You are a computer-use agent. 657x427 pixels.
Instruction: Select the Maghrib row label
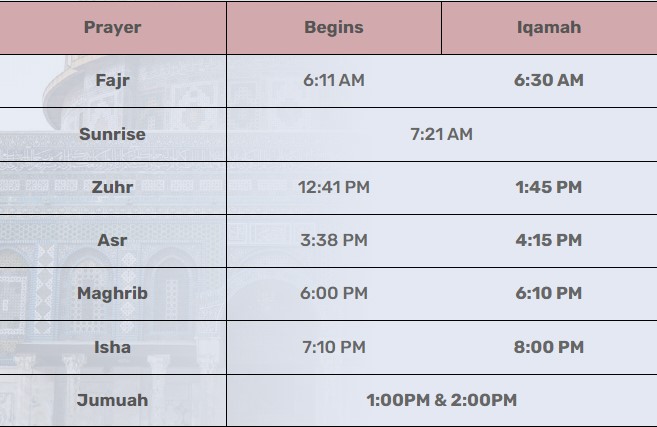click(x=112, y=293)
